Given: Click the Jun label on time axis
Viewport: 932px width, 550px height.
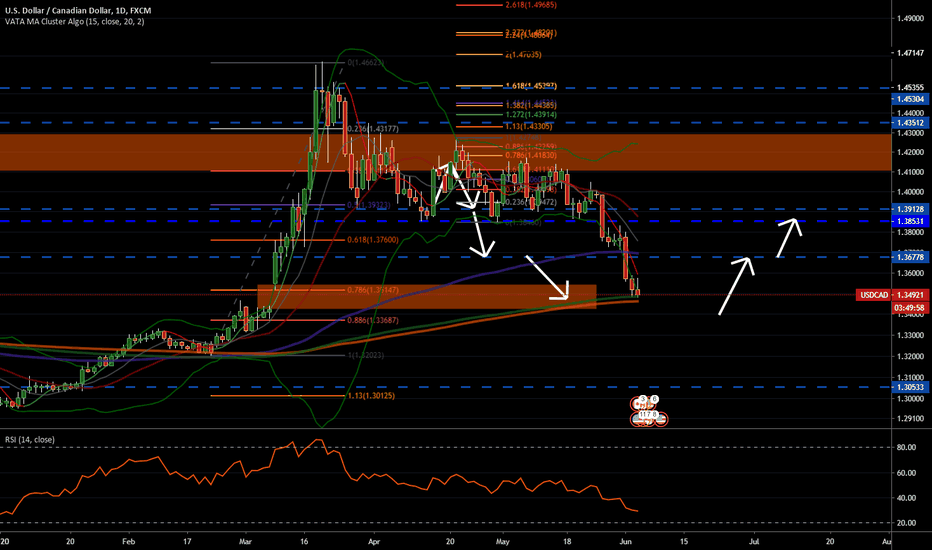Looking at the screenshot, I should [625, 542].
